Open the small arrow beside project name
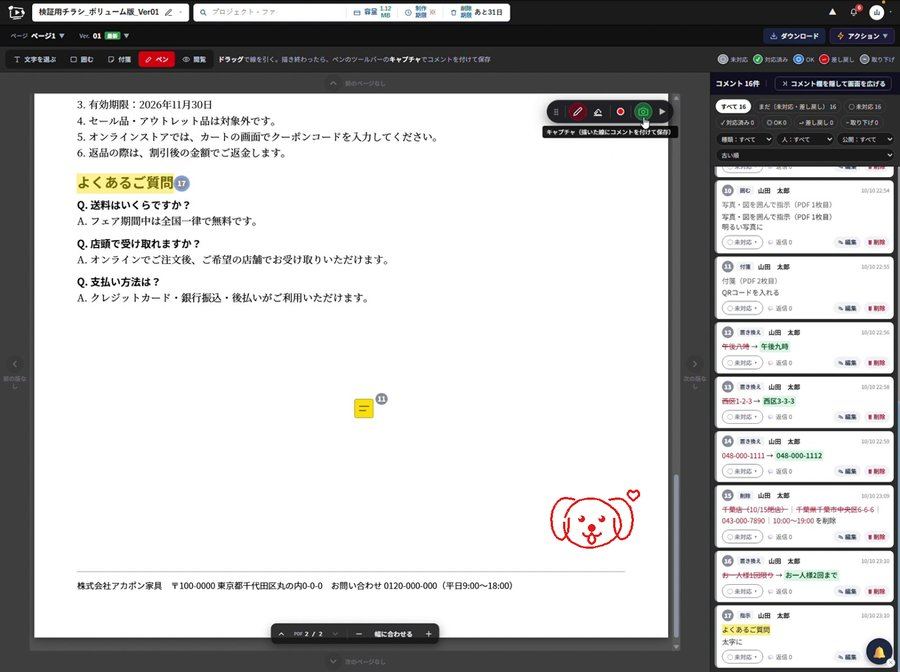This screenshot has height=672, width=900. tap(181, 12)
